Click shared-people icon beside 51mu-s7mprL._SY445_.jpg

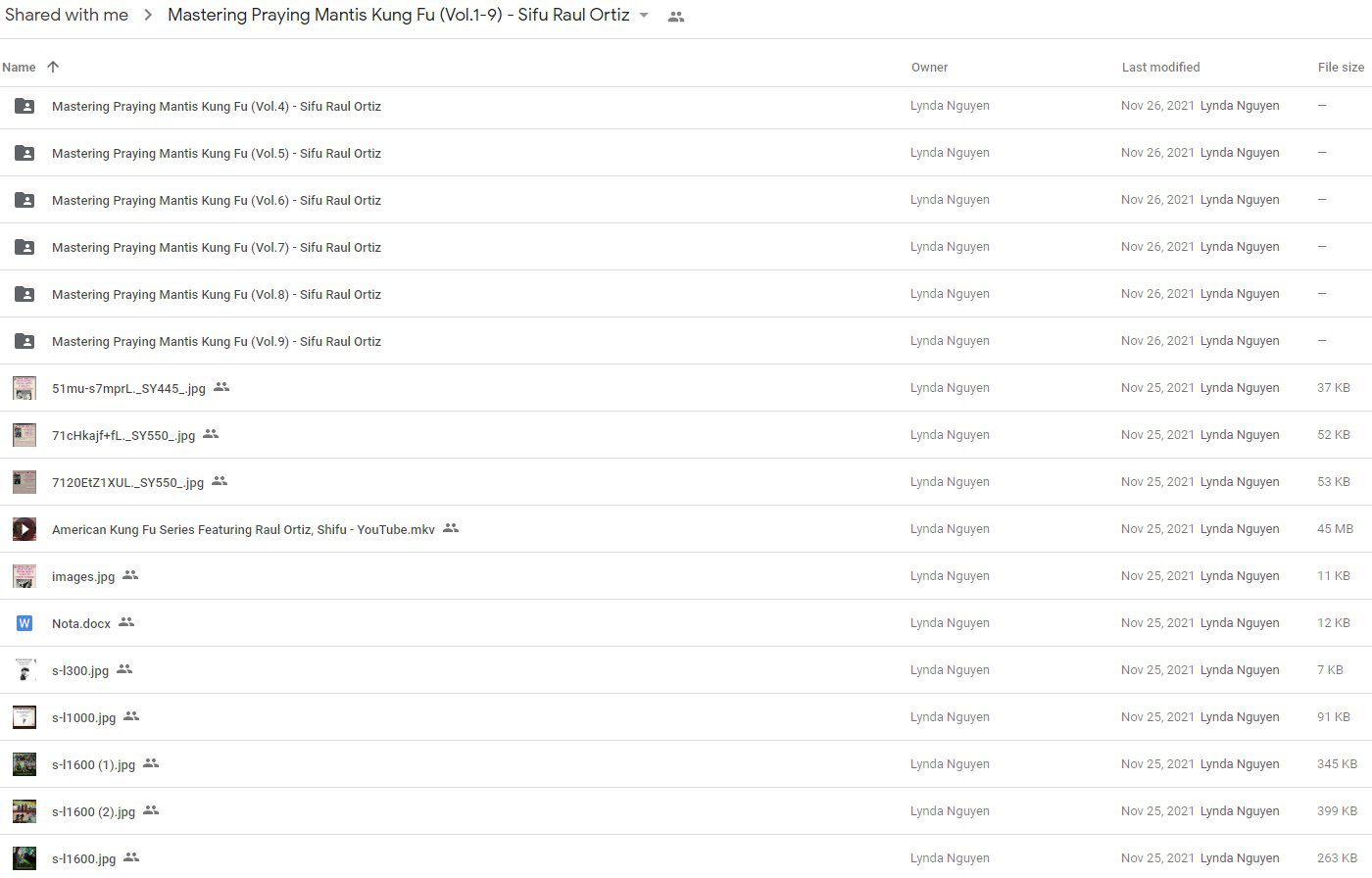click(221, 387)
